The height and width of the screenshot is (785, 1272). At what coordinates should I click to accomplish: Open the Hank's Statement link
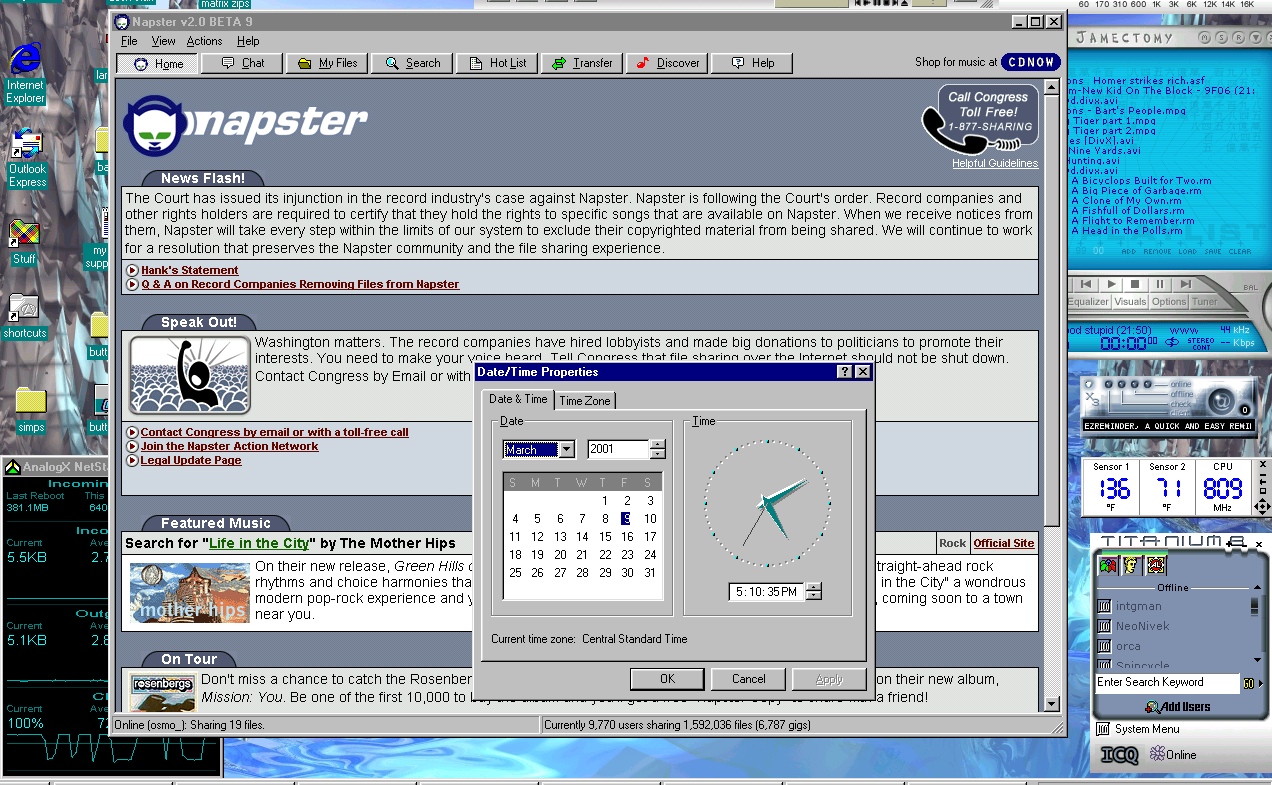point(189,270)
